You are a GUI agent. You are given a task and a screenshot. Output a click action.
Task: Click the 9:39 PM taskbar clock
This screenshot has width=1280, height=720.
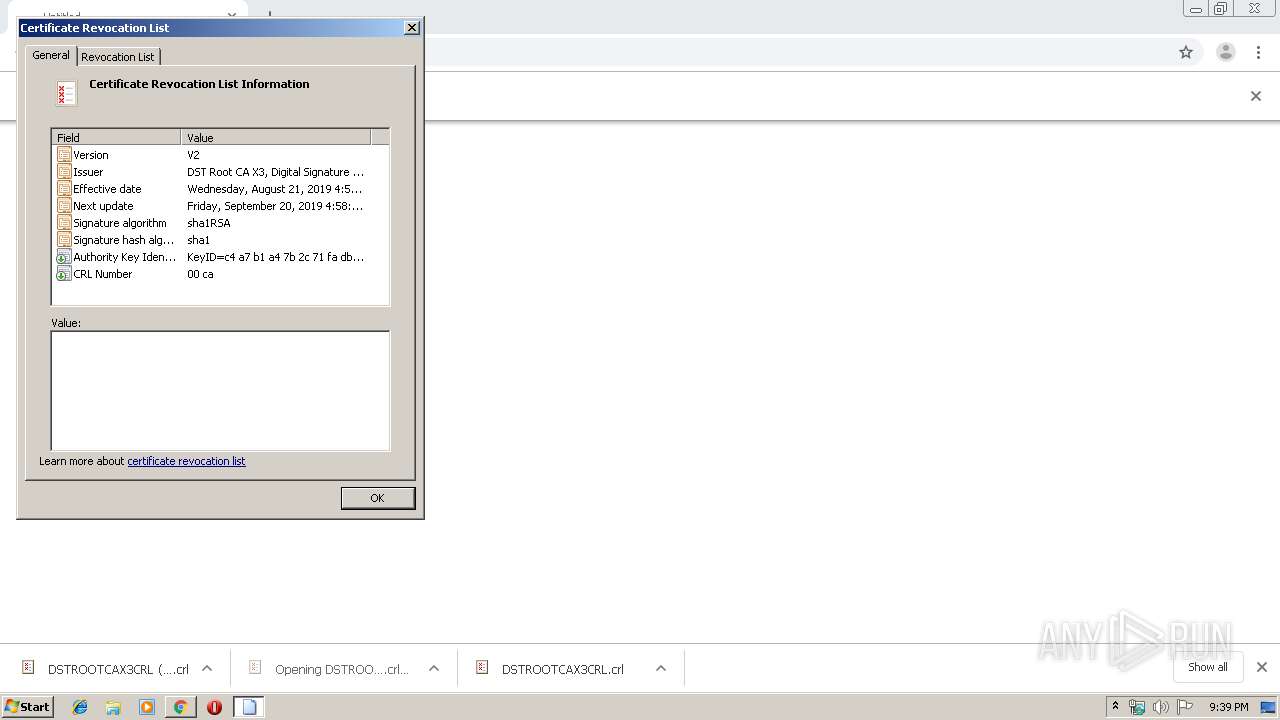(x=1228, y=707)
